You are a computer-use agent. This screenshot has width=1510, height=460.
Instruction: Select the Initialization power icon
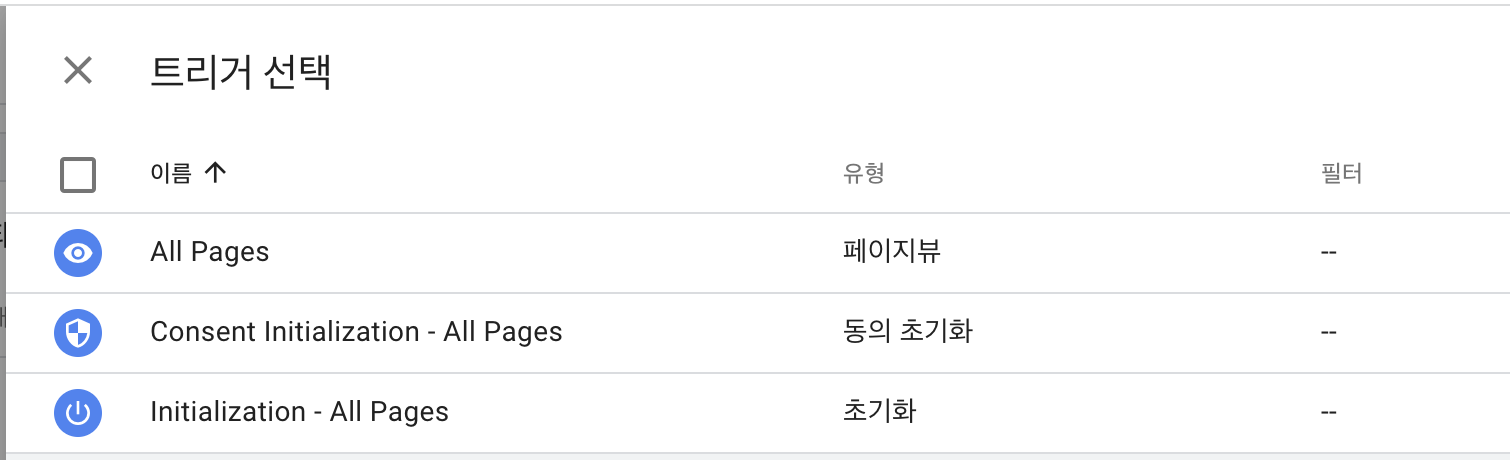coord(78,413)
